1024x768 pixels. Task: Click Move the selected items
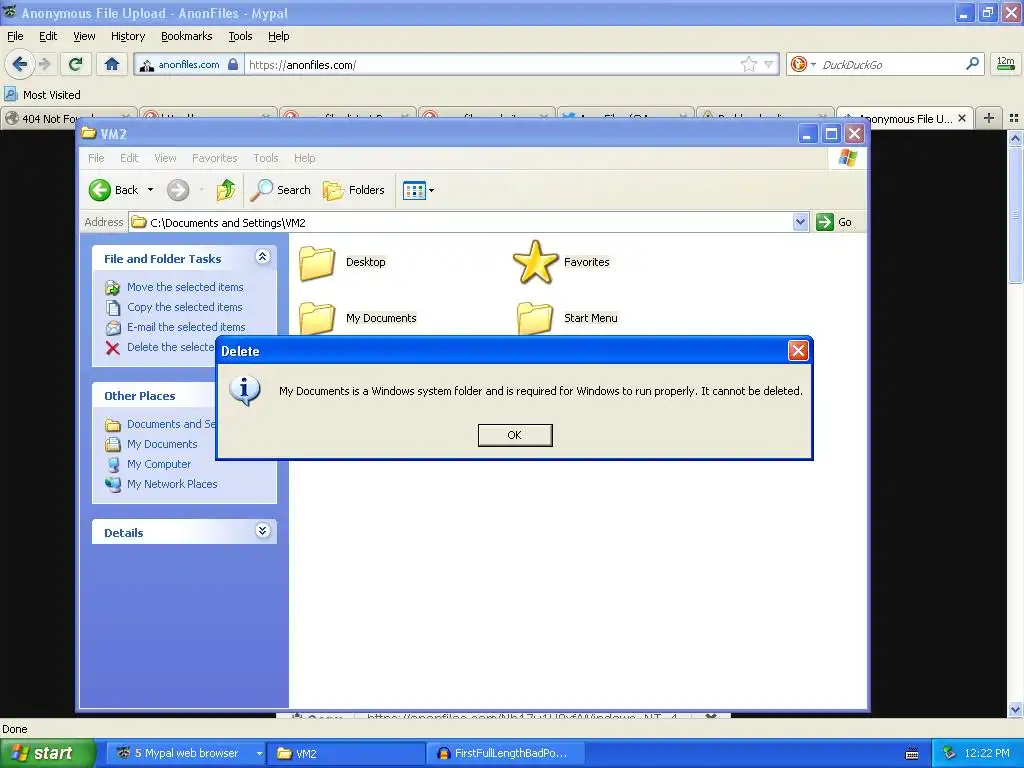click(185, 287)
